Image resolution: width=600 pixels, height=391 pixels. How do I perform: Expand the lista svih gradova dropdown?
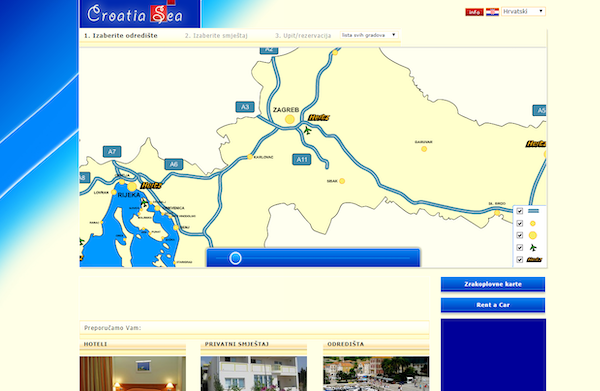pyautogui.click(x=369, y=35)
